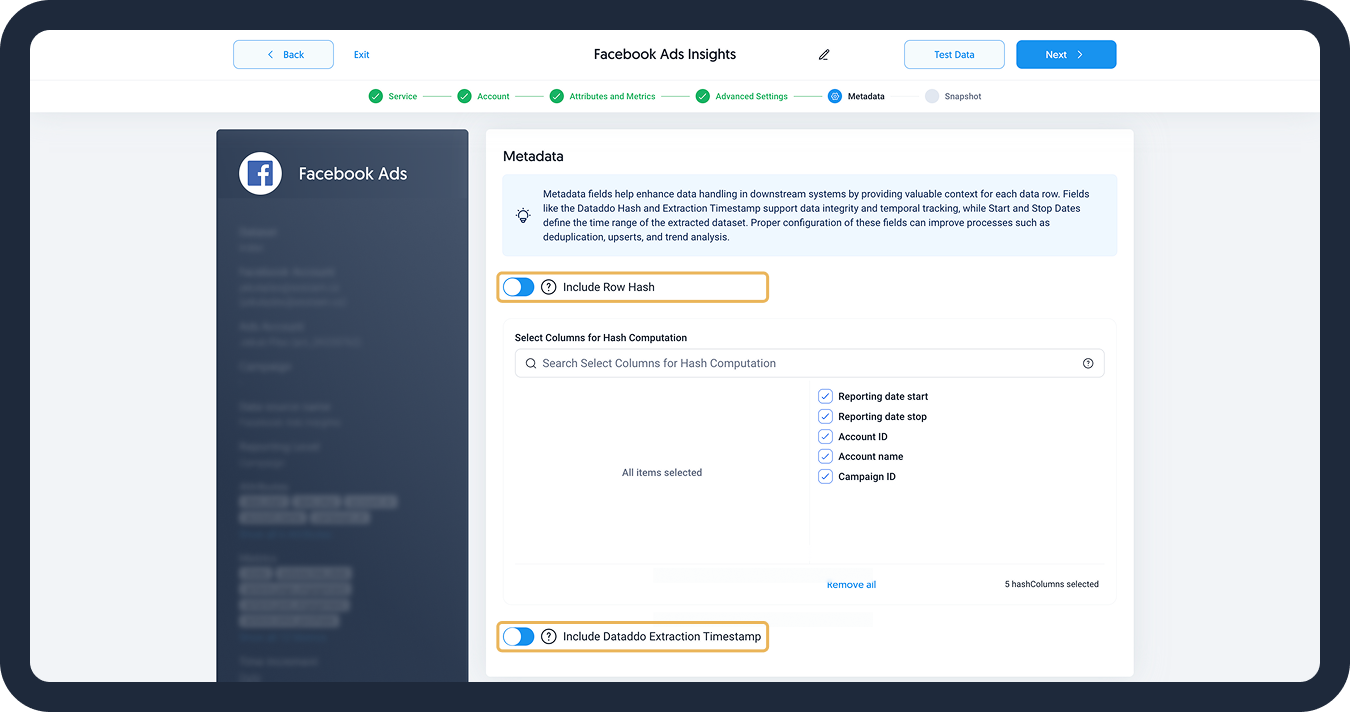Screen dimensions: 1350x712
Task: Click the Facebook logo icon
Action: click(x=260, y=174)
